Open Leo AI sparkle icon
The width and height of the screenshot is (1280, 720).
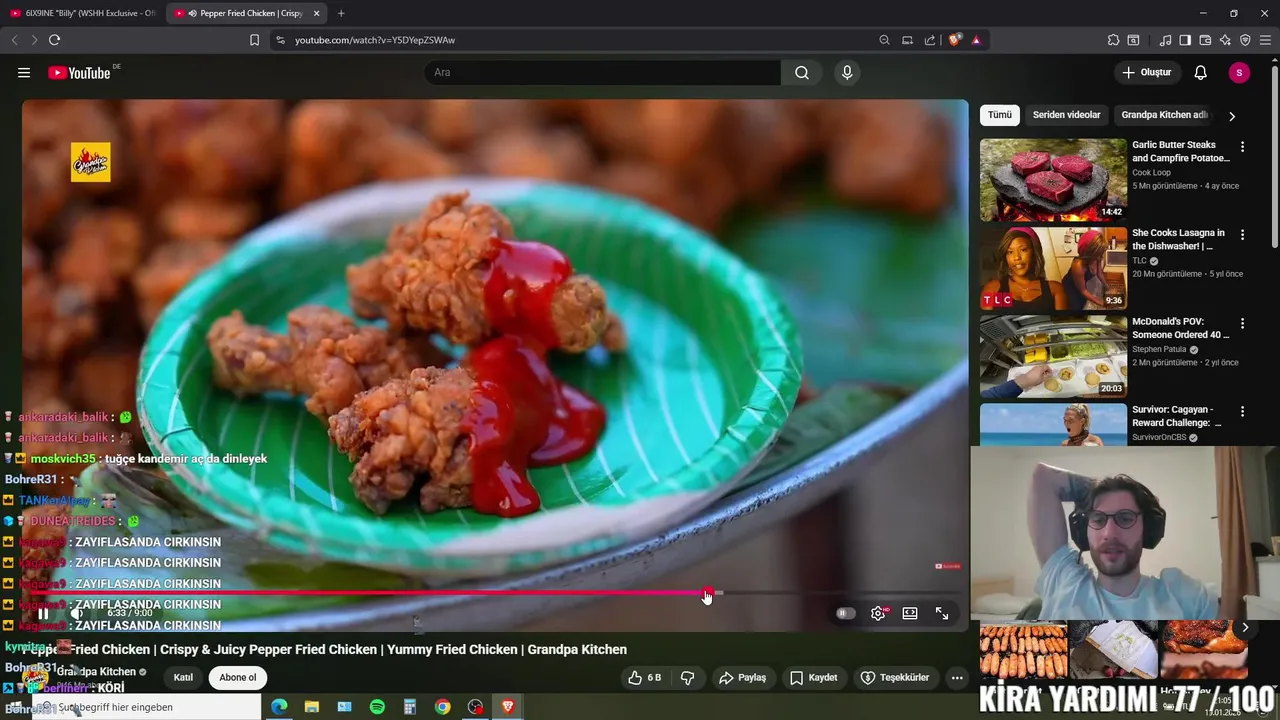pos(1225,40)
